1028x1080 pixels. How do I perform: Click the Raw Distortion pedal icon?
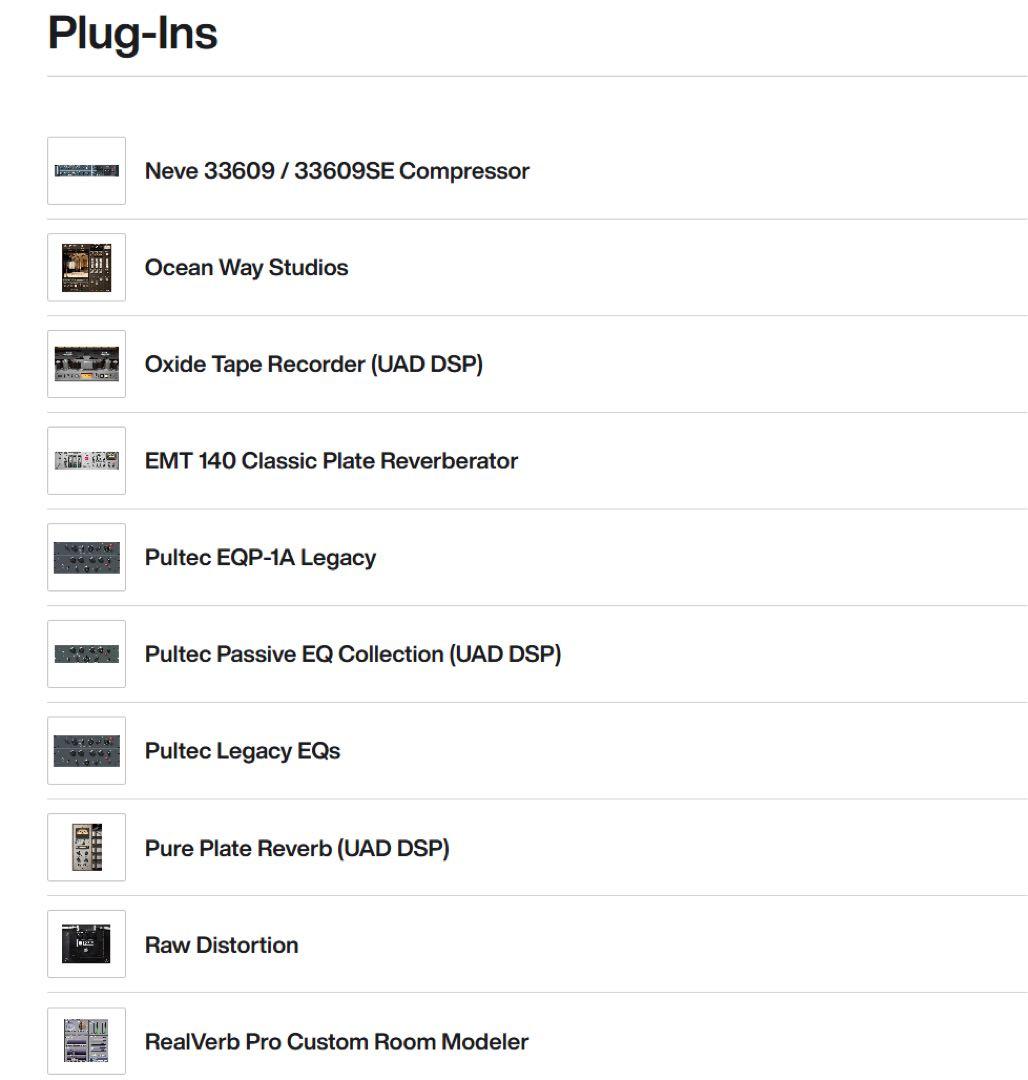tap(86, 944)
